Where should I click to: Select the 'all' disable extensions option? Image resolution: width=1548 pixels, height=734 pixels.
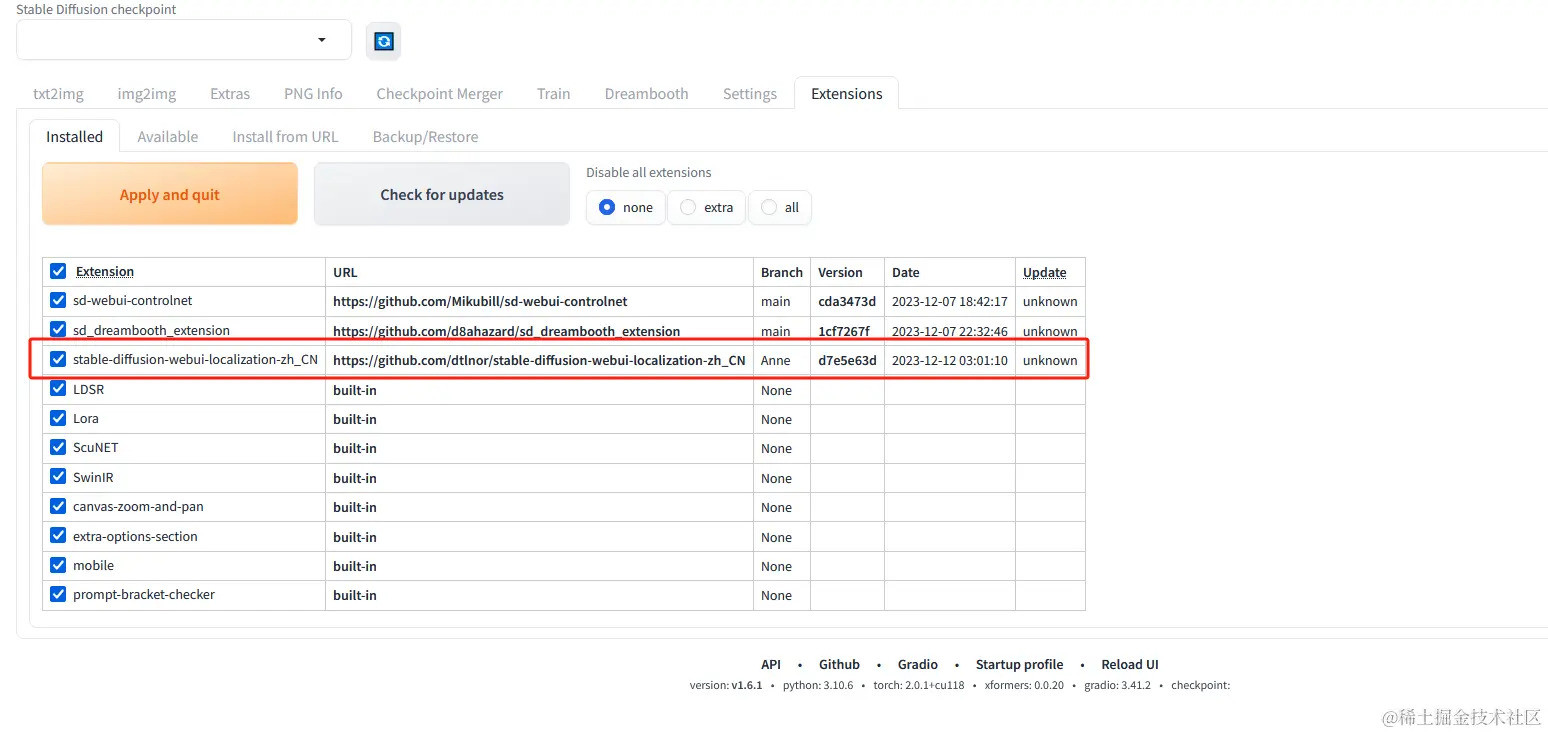780,208
